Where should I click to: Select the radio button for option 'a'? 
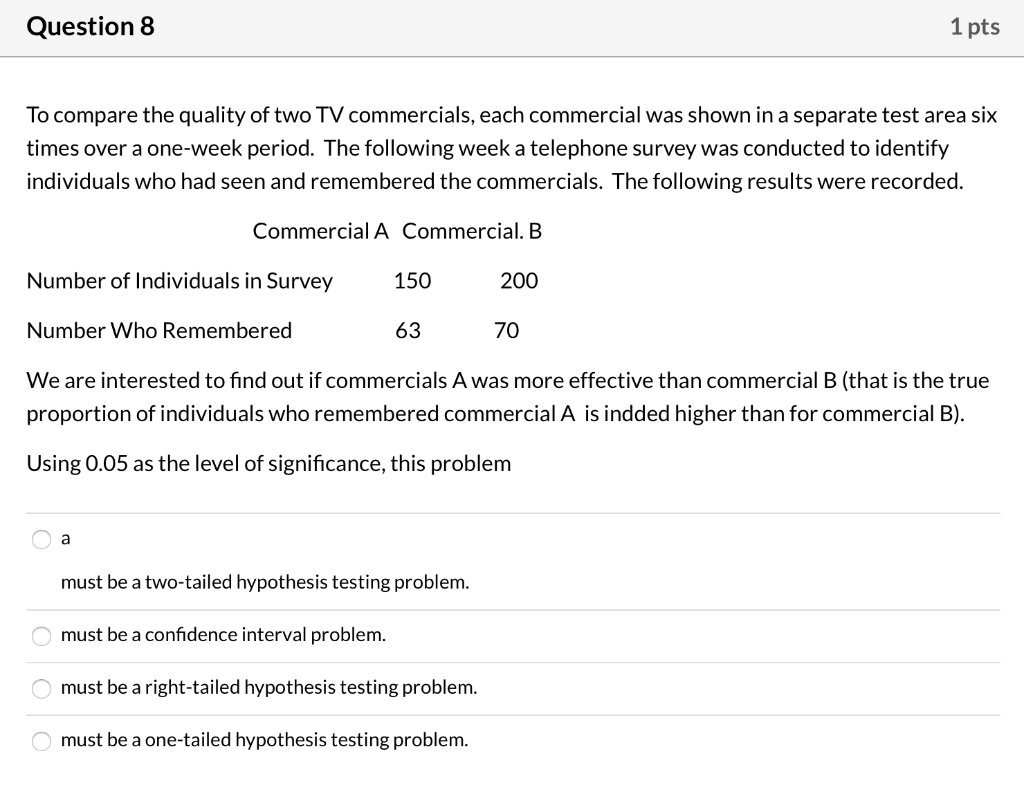(x=41, y=539)
